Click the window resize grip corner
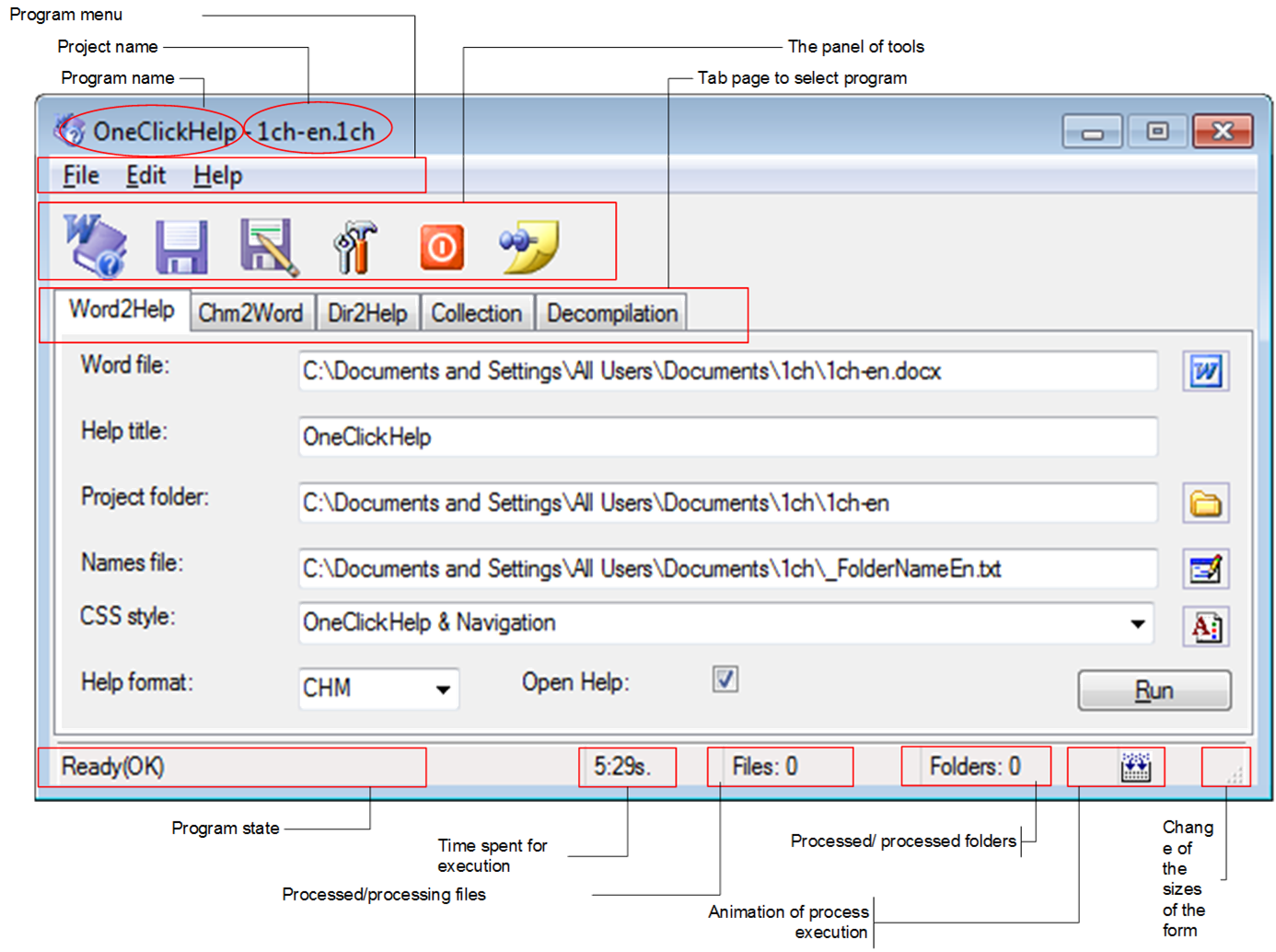This screenshot has width=1276, height=952. [1235, 775]
